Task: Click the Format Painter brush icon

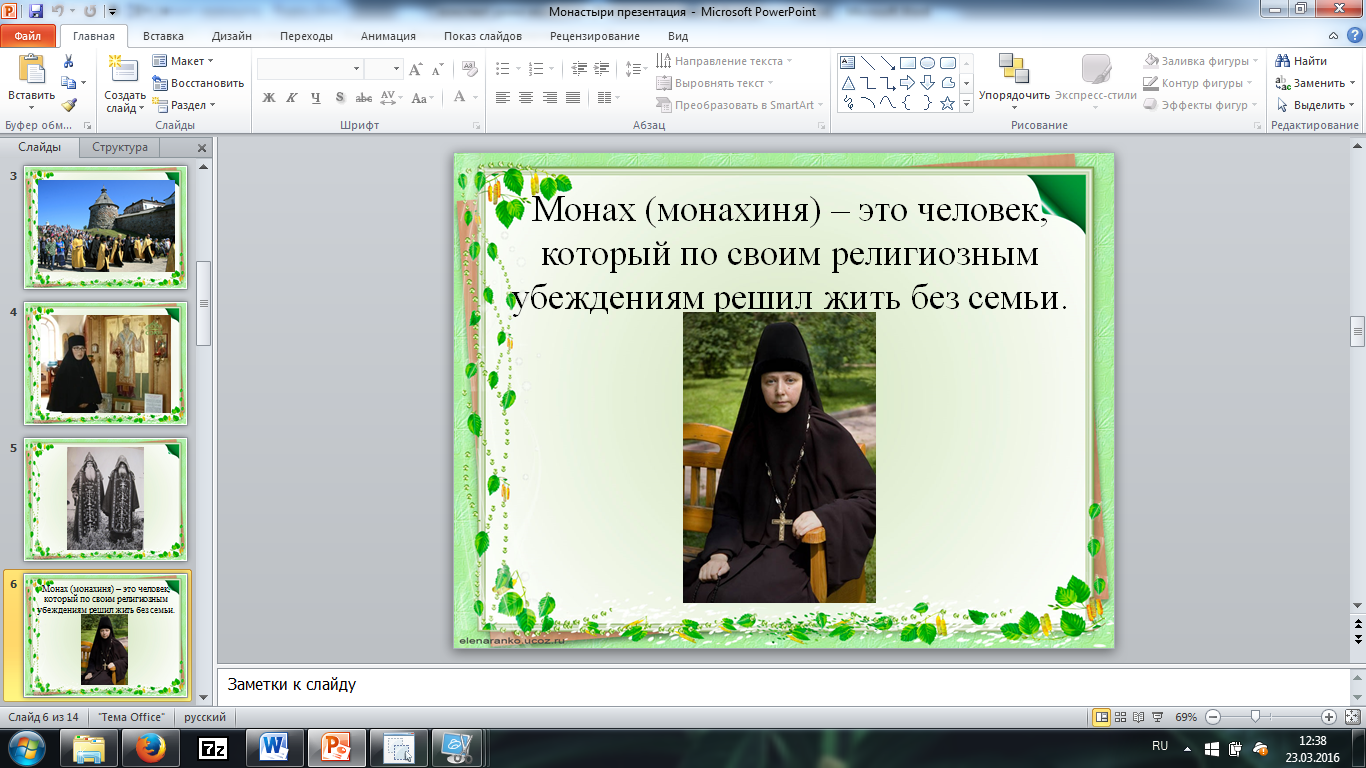Action: [x=68, y=105]
